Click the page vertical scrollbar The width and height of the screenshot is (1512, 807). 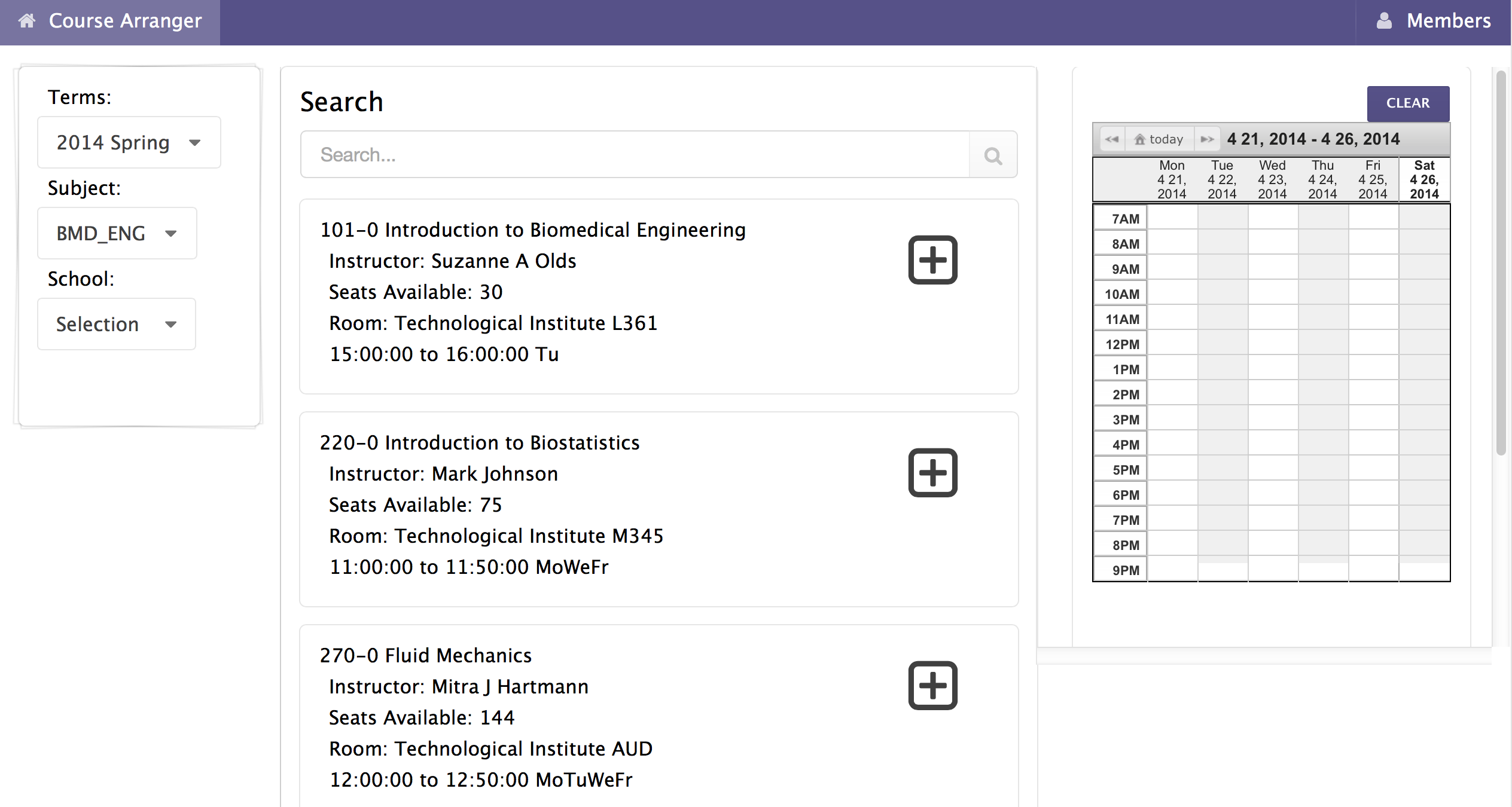1501,263
